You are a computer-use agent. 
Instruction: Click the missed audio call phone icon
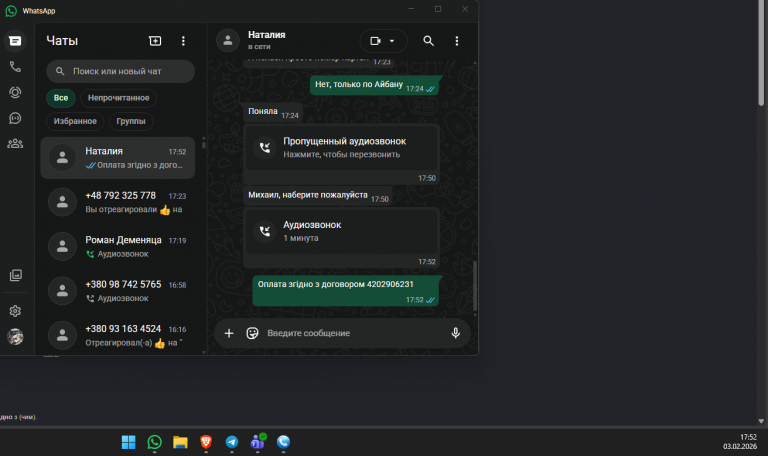click(265, 147)
